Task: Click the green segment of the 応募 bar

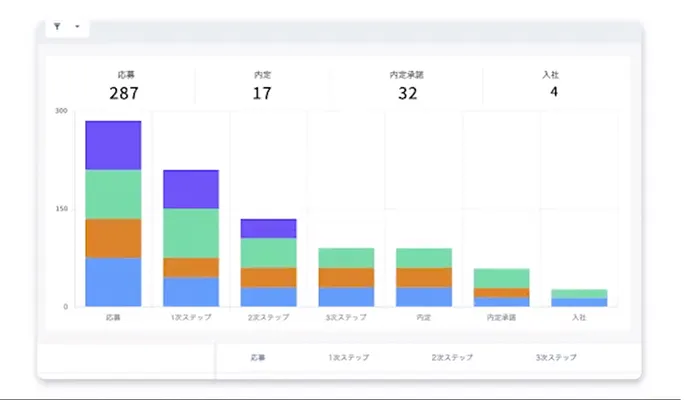Action: (x=113, y=194)
